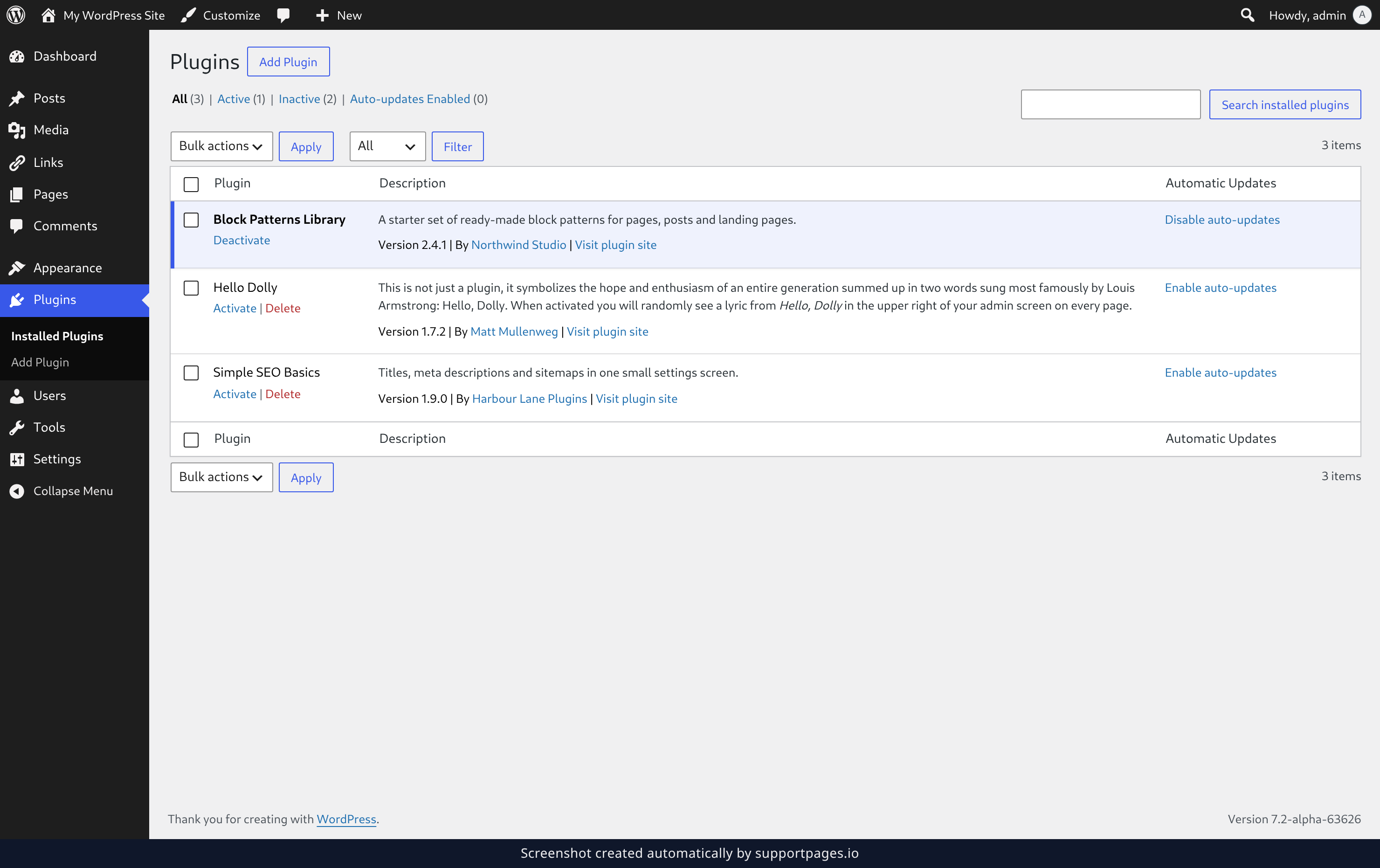Image resolution: width=1380 pixels, height=868 pixels.
Task: Open the bottom Bulk actions dropdown
Action: [221, 477]
